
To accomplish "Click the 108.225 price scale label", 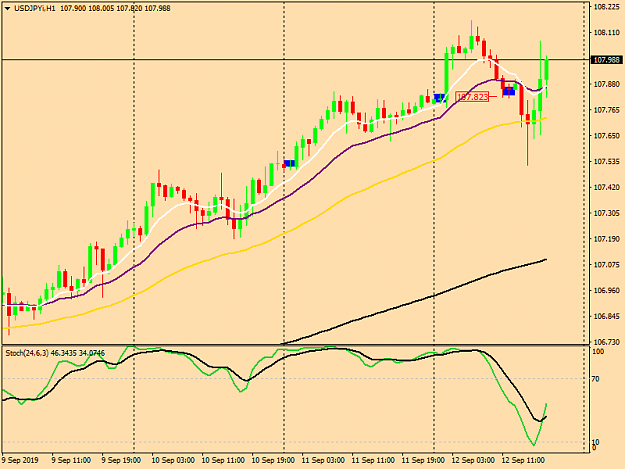I will pyautogui.click(x=607, y=7).
